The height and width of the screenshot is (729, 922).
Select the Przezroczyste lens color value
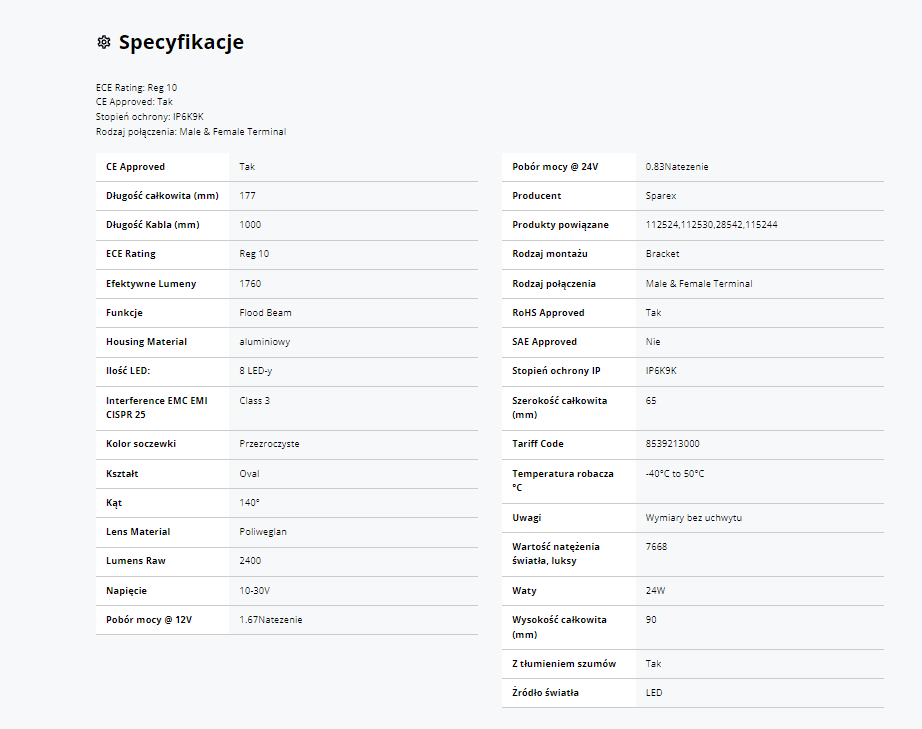coord(269,444)
